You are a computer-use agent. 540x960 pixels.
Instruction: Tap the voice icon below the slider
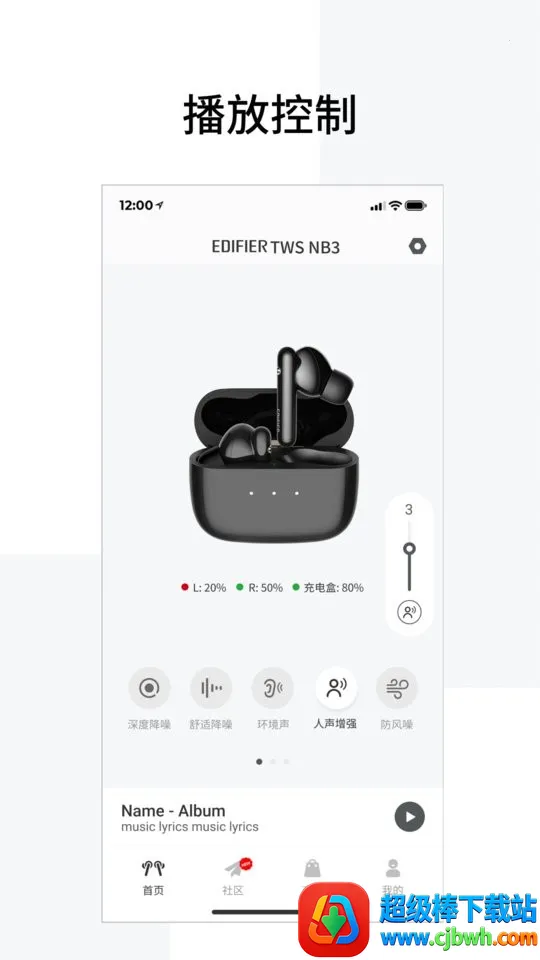[x=409, y=612]
